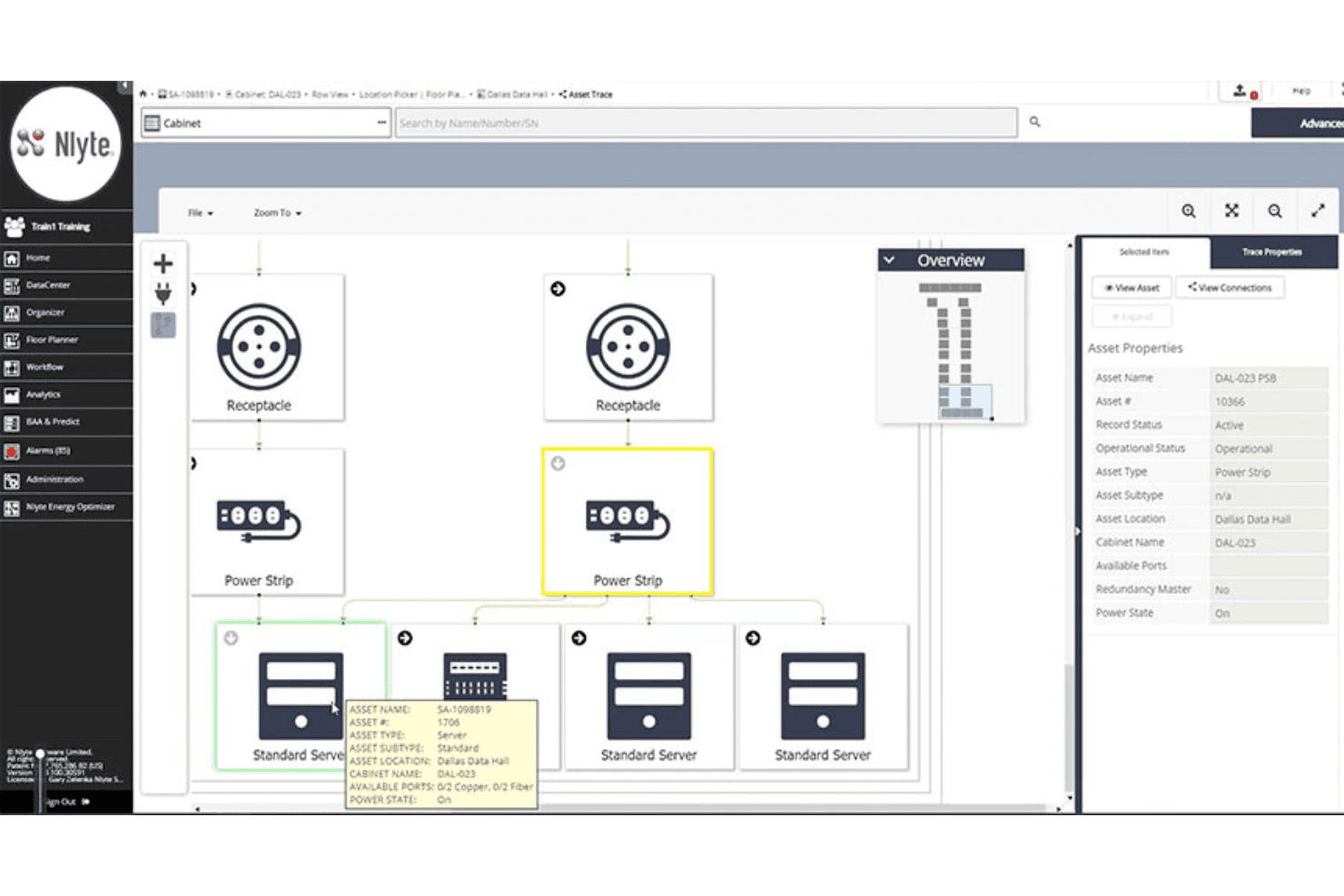
Task: Click the search magnifier icon
Action: 1034,122
